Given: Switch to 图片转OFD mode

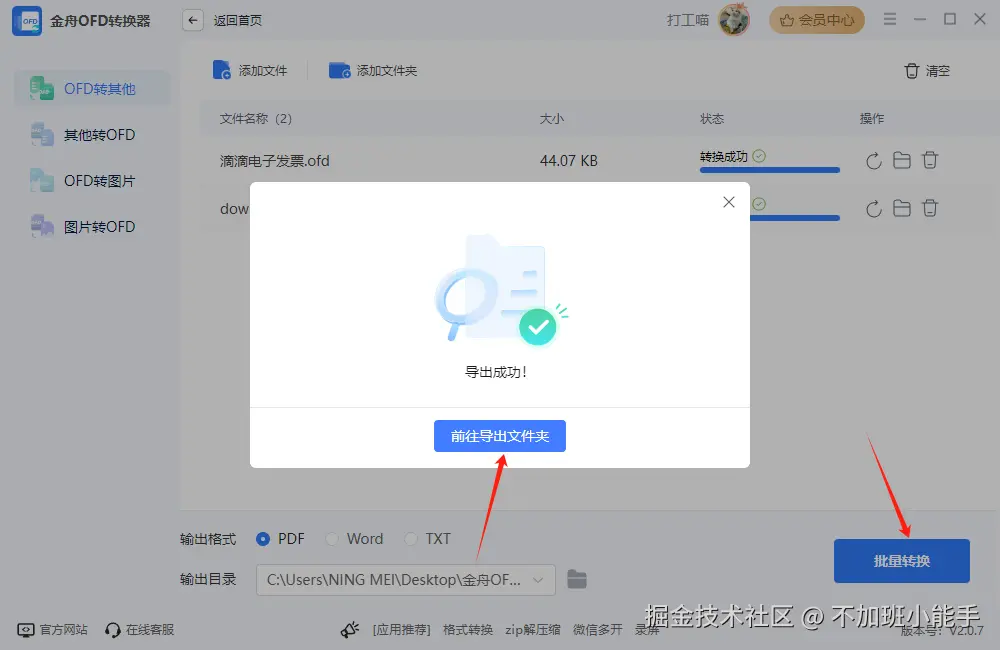Looking at the screenshot, I should (x=92, y=226).
